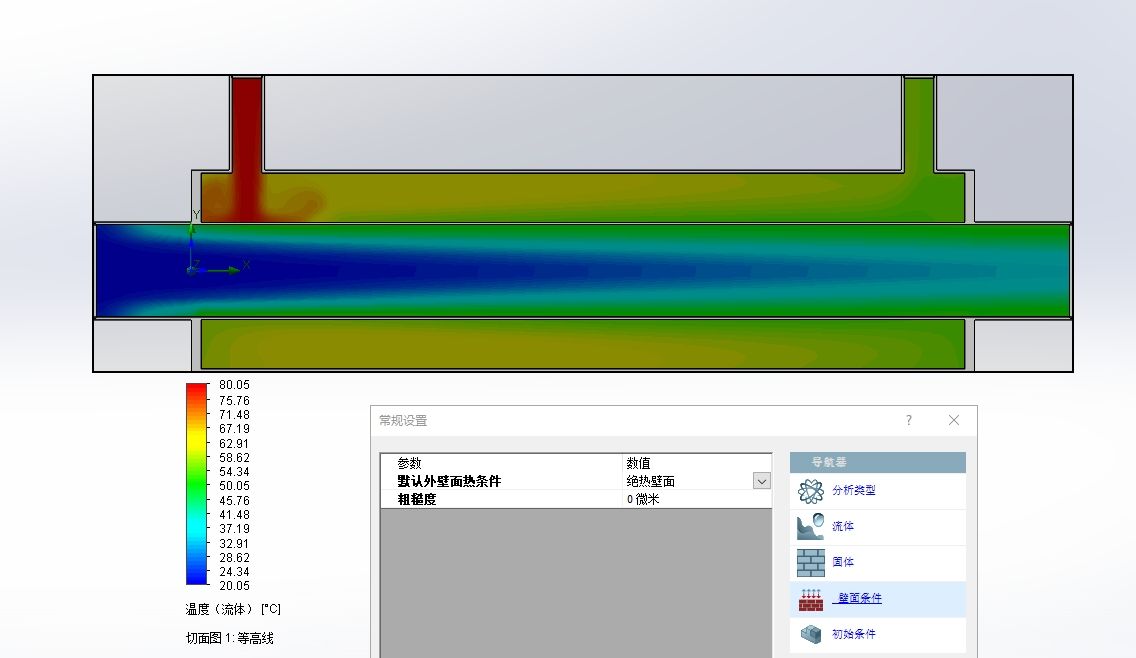Select the 粗糙度 parameter row label

click(417, 499)
